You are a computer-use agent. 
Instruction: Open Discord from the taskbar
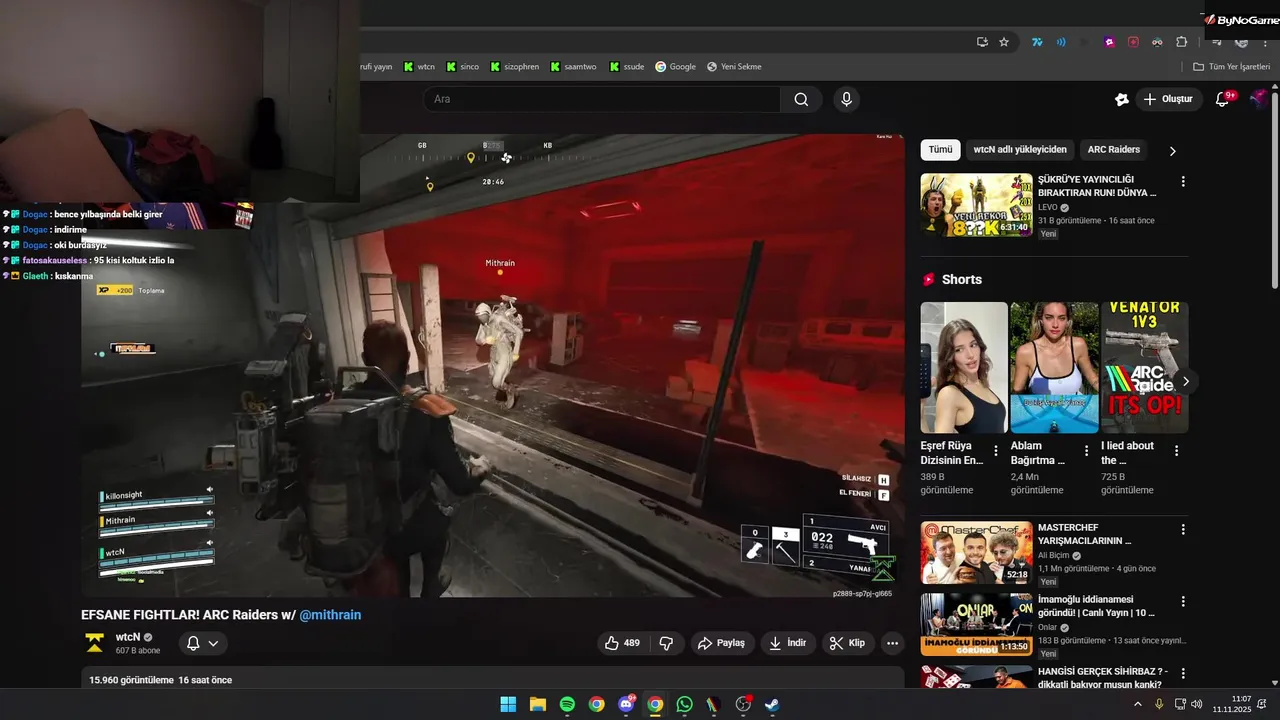626,704
